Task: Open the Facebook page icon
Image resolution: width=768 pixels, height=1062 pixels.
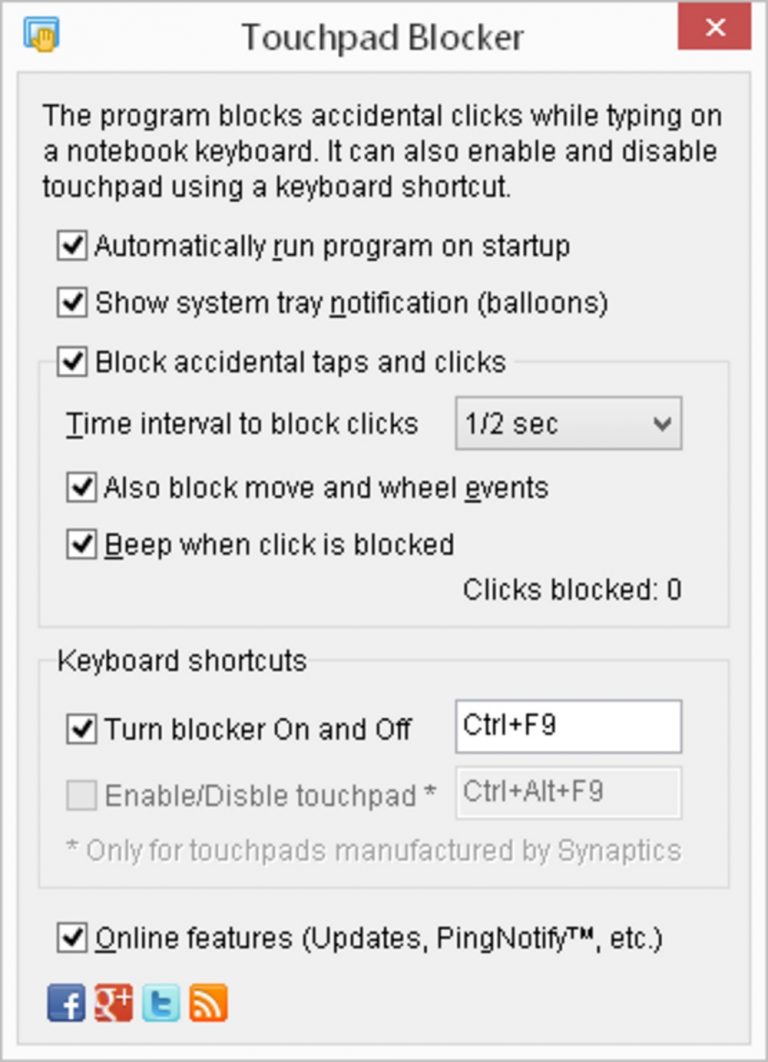Action: point(66,1003)
